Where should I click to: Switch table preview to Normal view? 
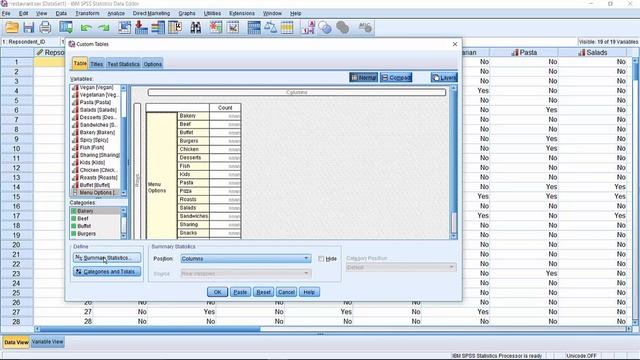coord(363,78)
